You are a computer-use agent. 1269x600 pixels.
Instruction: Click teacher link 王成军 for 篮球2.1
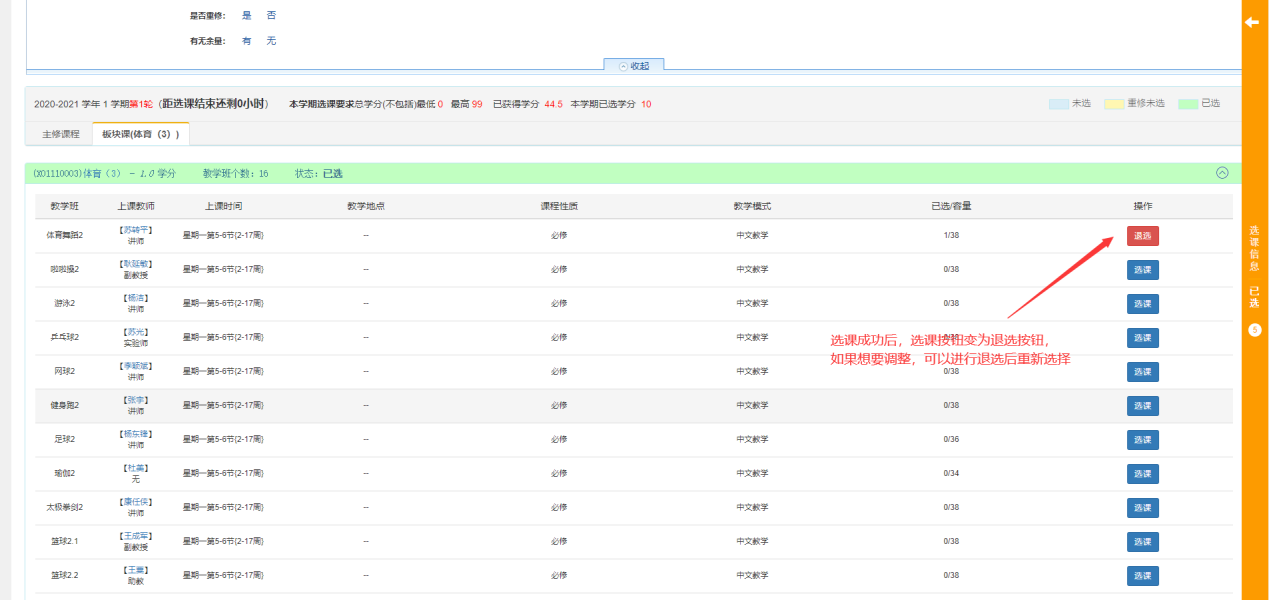(136, 536)
